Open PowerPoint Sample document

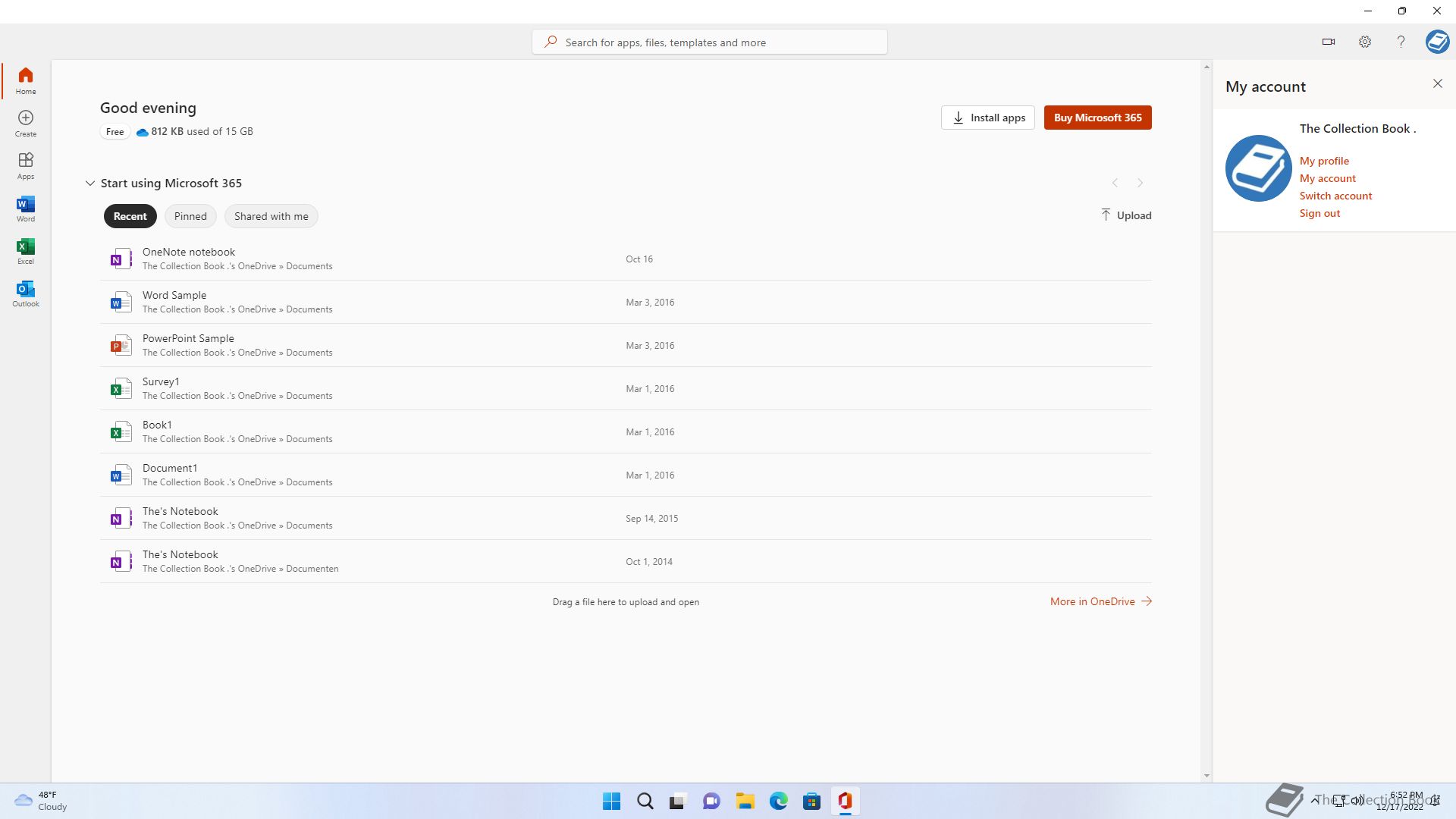tap(626, 346)
